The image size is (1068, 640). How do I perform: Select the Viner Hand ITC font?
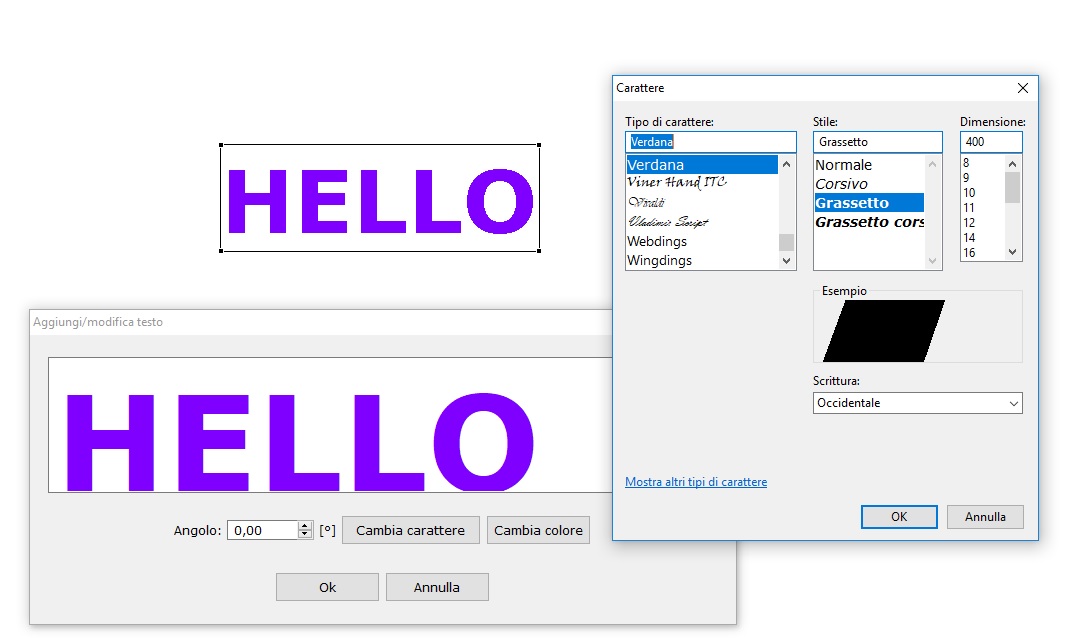676,183
